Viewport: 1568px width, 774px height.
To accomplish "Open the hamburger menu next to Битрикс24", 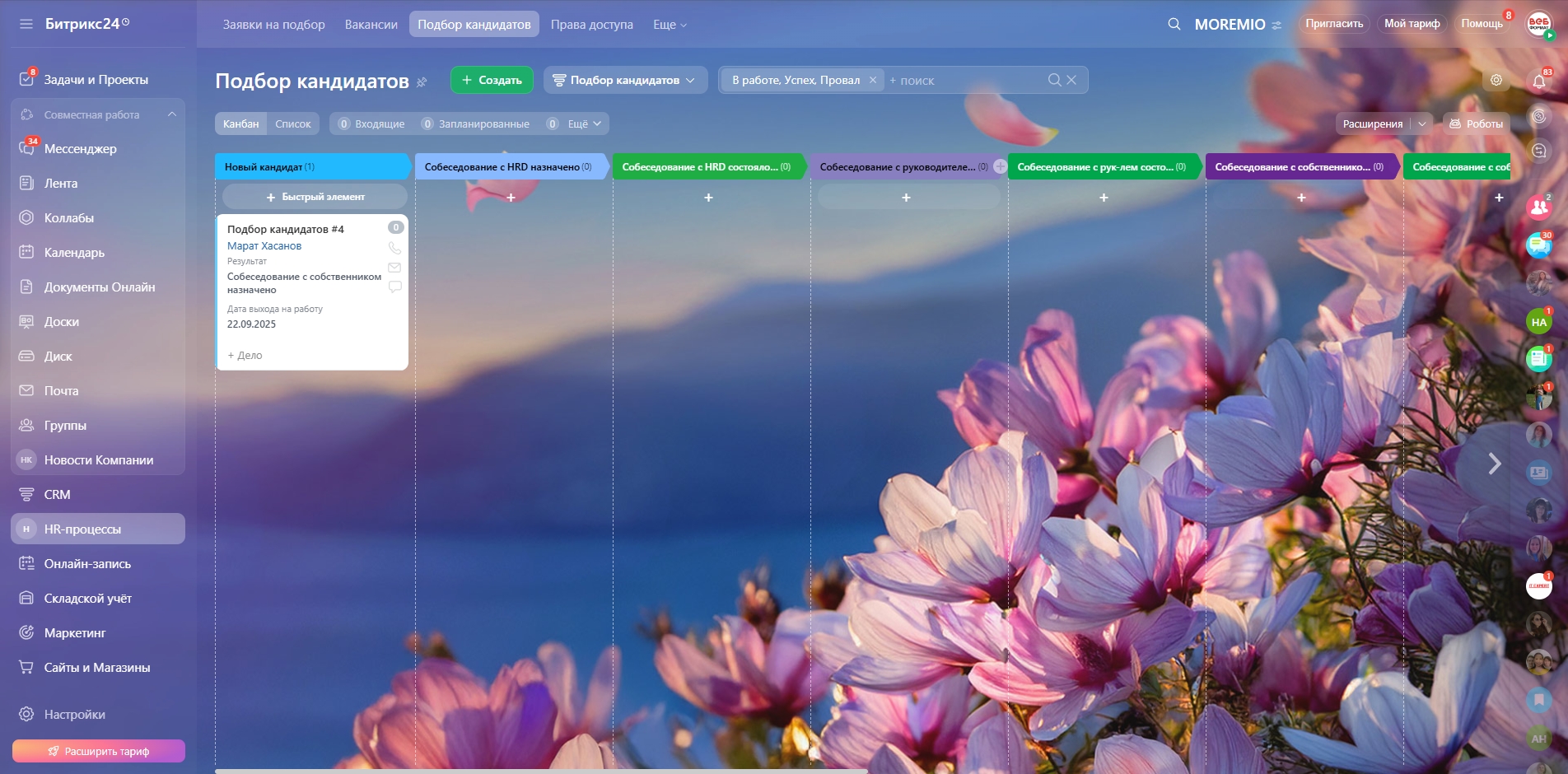I will [x=26, y=24].
